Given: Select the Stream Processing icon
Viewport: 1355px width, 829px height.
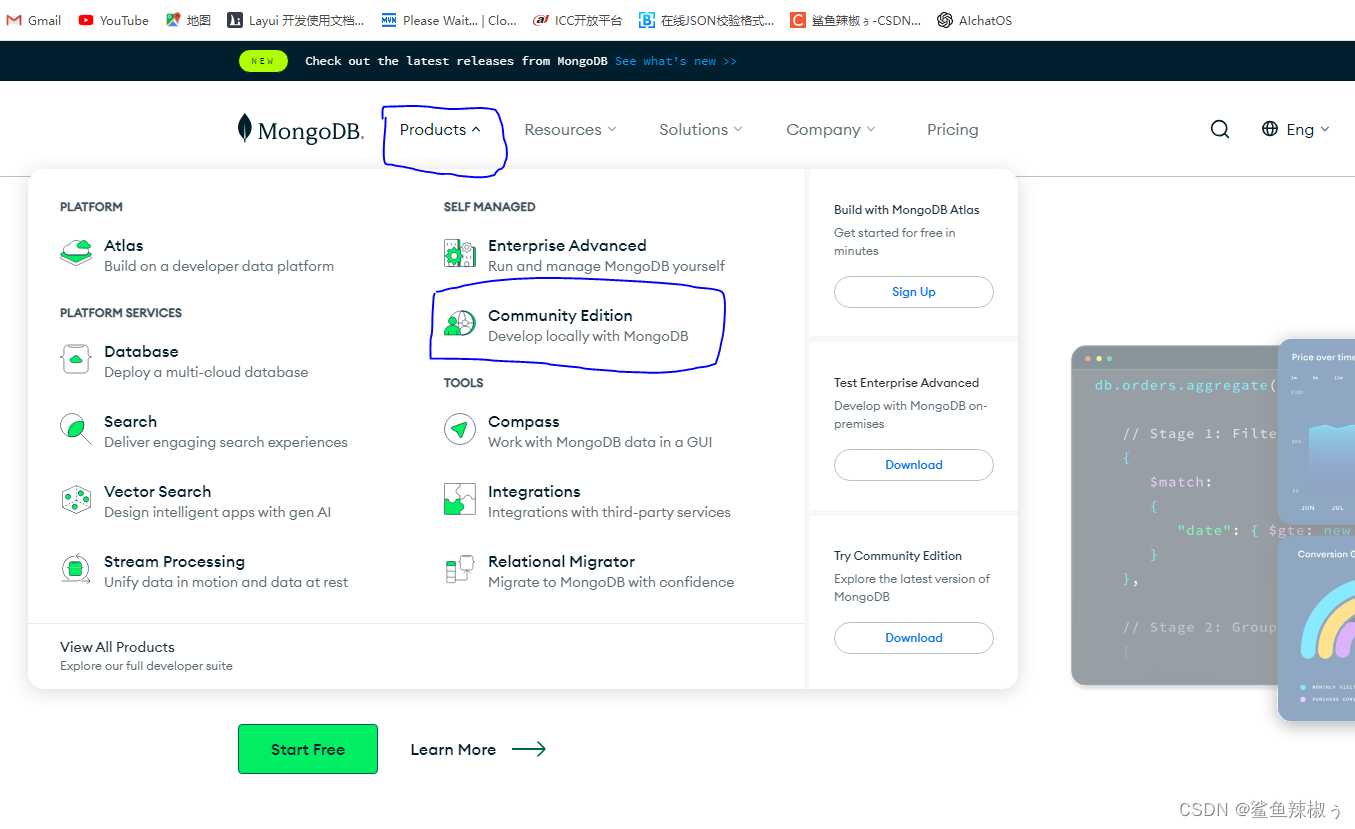Looking at the screenshot, I should [x=76, y=569].
